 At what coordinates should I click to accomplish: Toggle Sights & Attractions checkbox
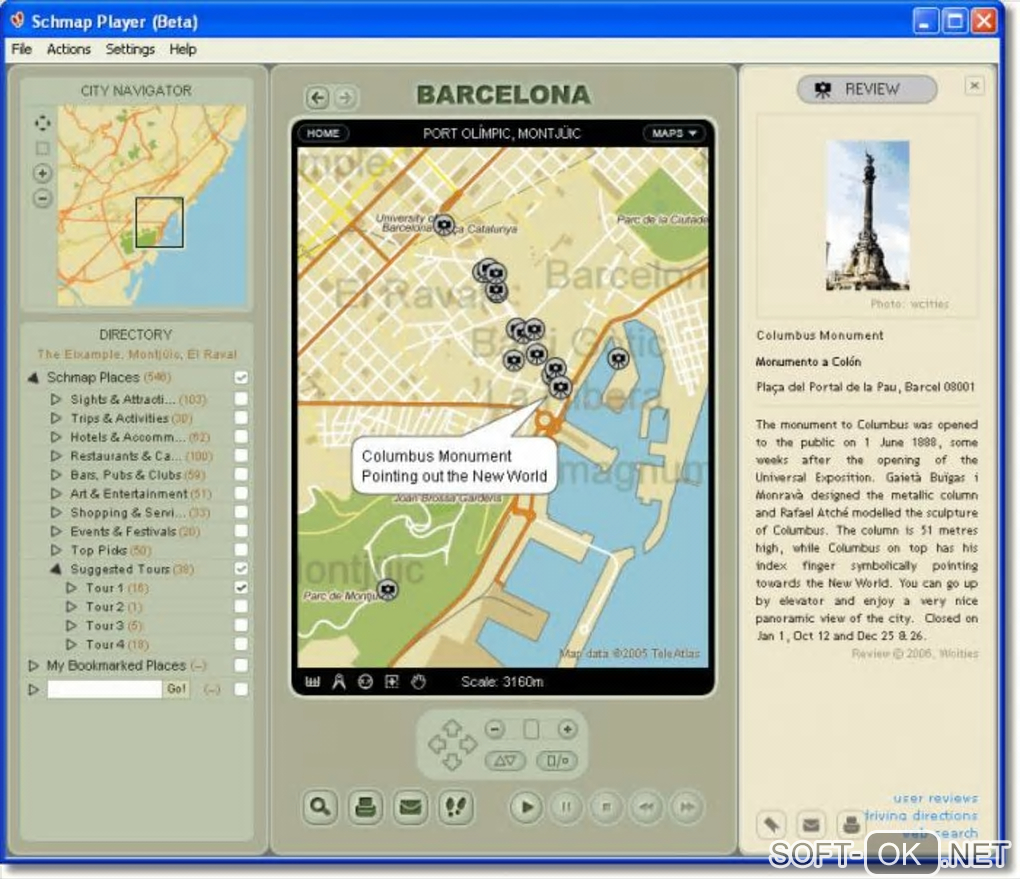coord(241,398)
